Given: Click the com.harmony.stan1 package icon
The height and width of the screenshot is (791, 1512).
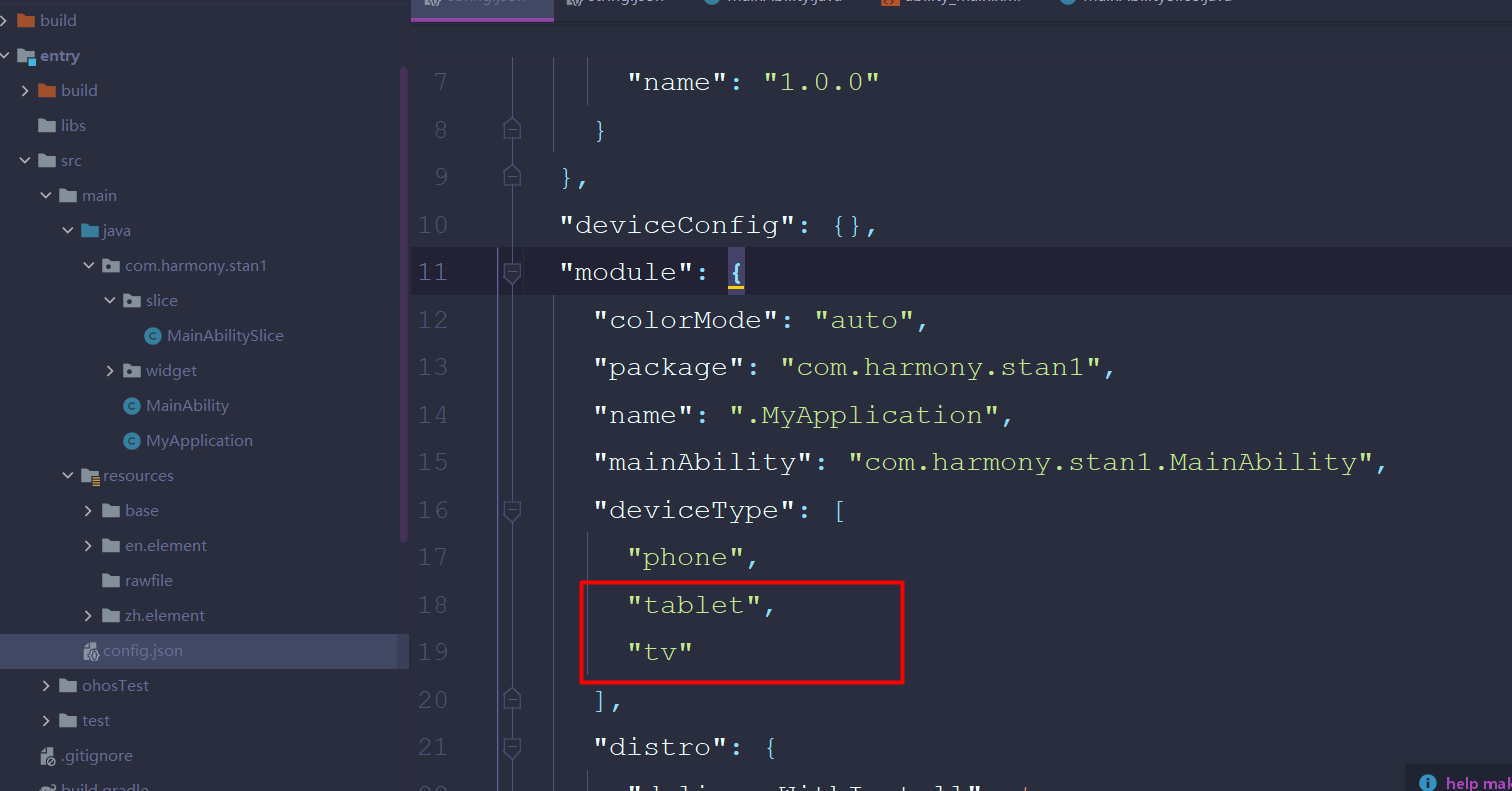Looking at the screenshot, I should pyautogui.click(x=112, y=266).
